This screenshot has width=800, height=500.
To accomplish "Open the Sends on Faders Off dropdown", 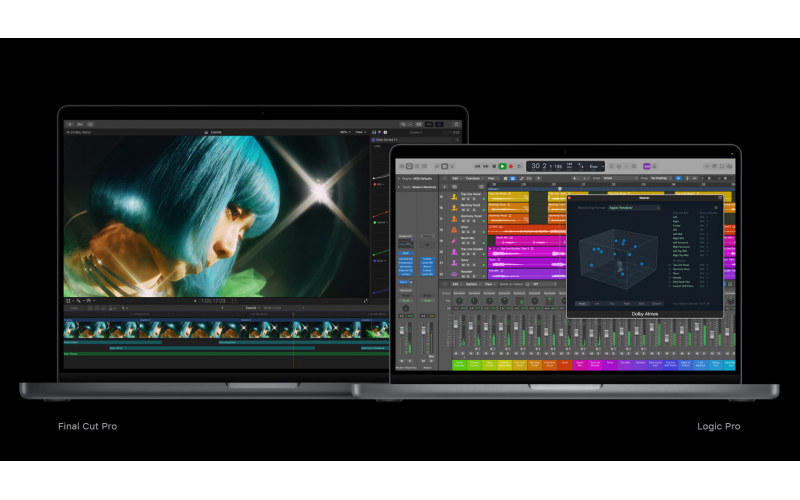I will (x=544, y=284).
